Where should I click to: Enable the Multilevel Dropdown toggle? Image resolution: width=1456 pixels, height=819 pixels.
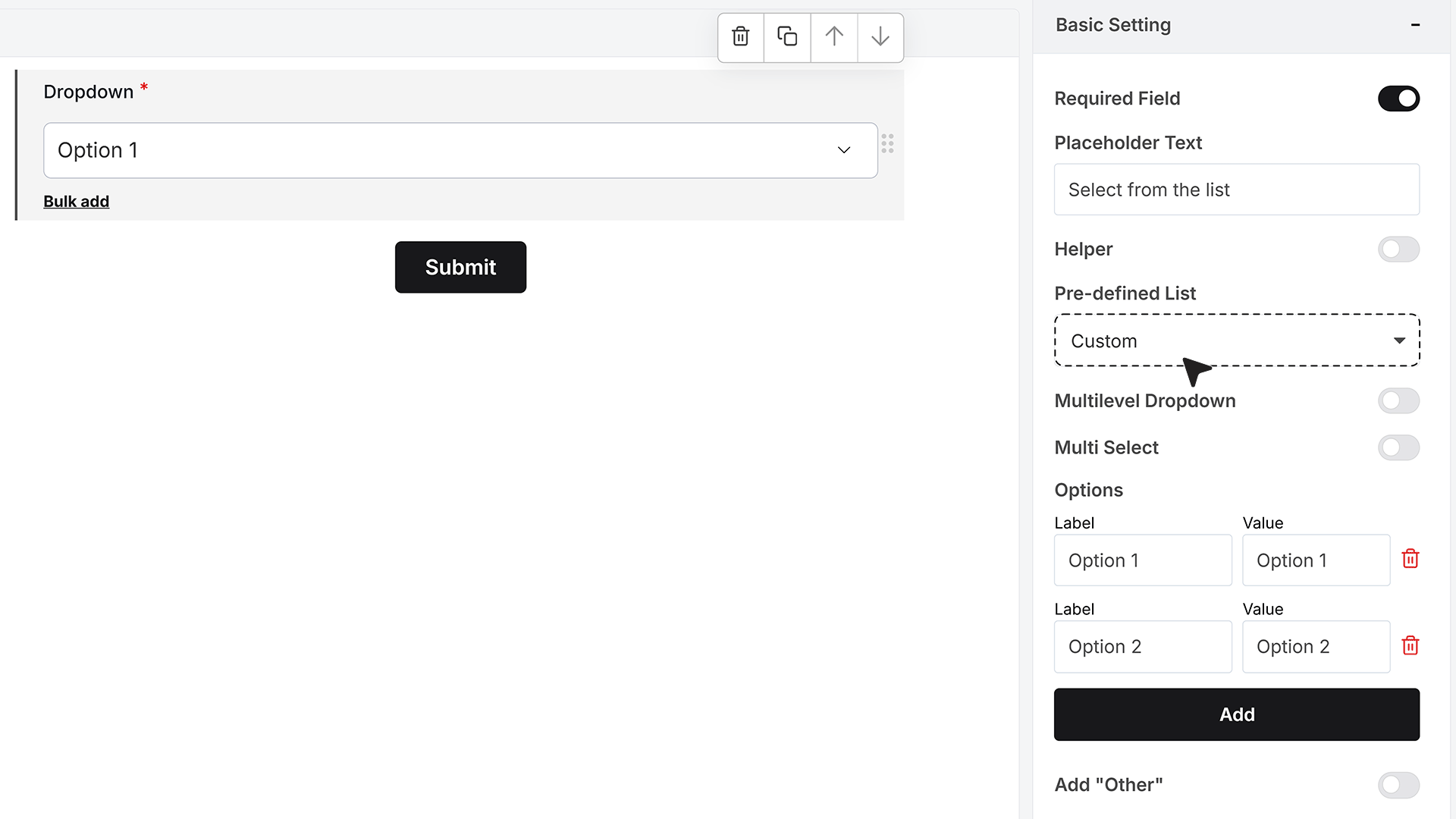click(1398, 400)
